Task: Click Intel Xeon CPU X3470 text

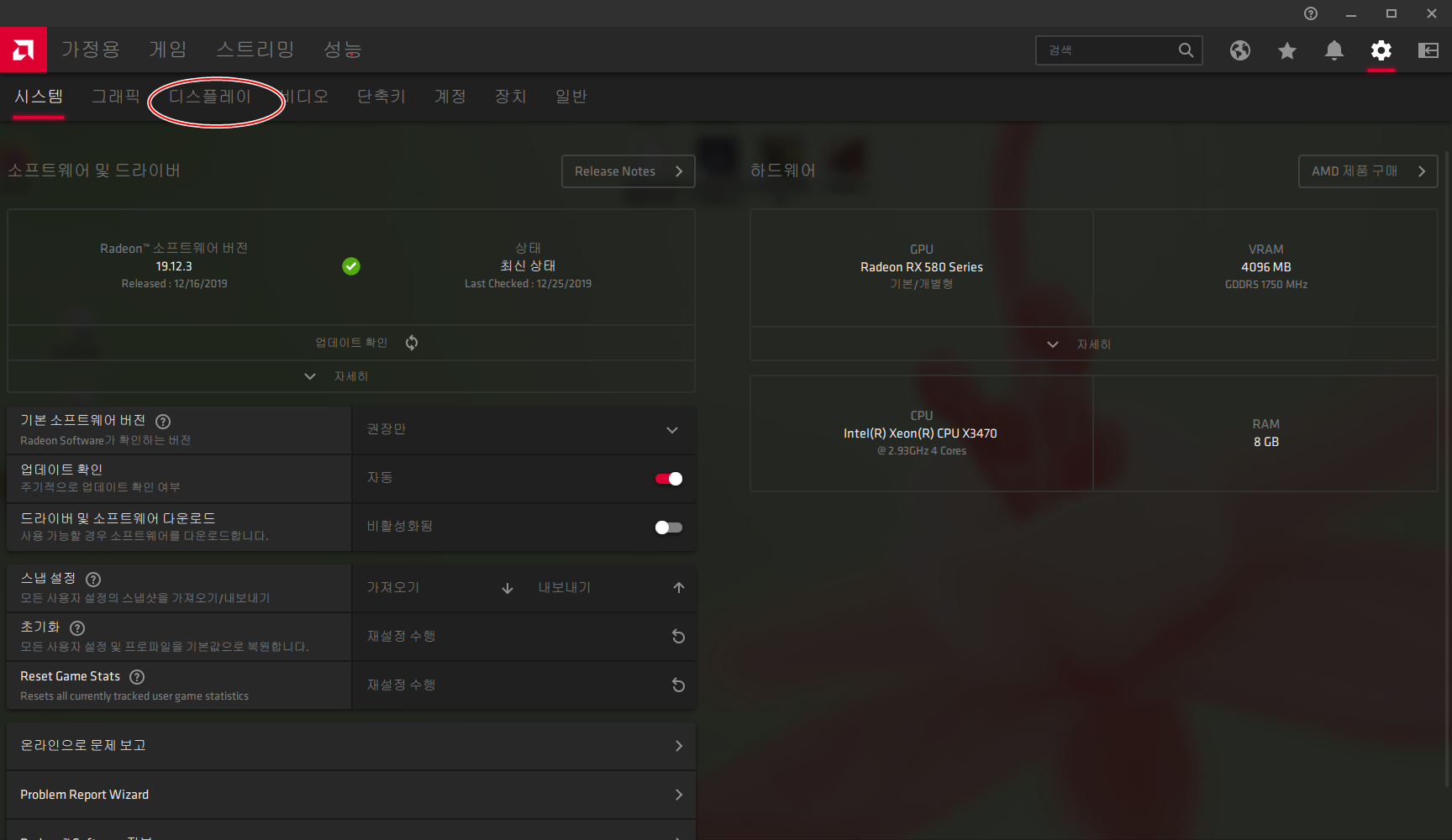Action: [x=920, y=433]
